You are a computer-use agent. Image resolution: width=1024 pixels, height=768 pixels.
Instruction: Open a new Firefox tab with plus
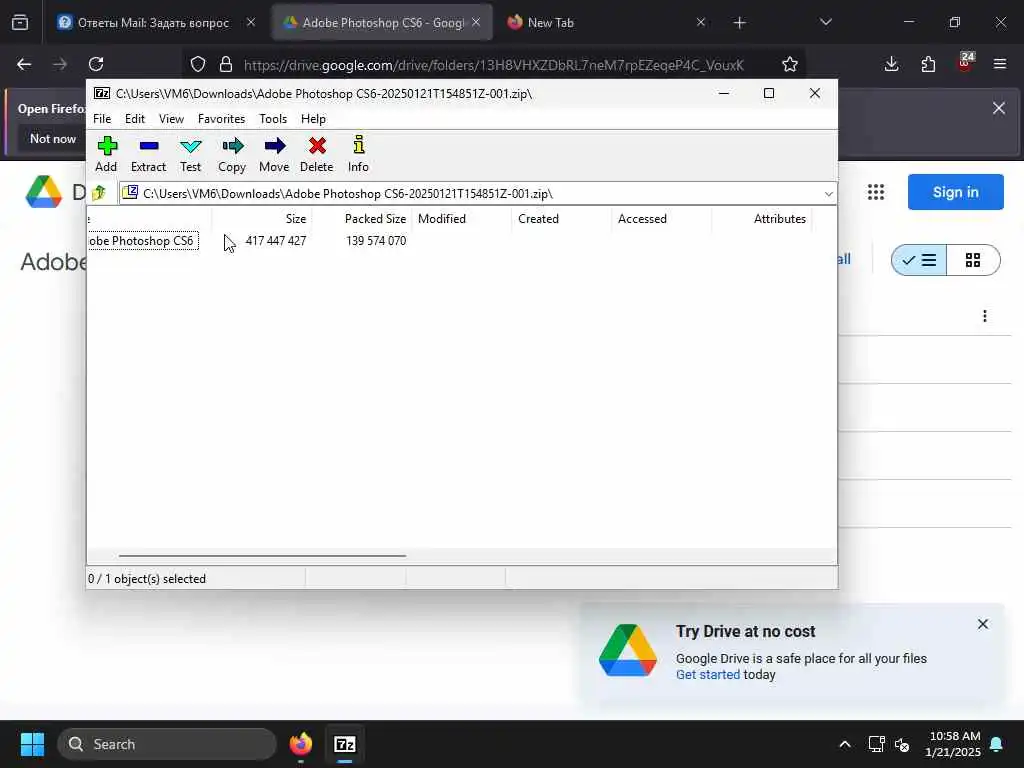click(739, 23)
